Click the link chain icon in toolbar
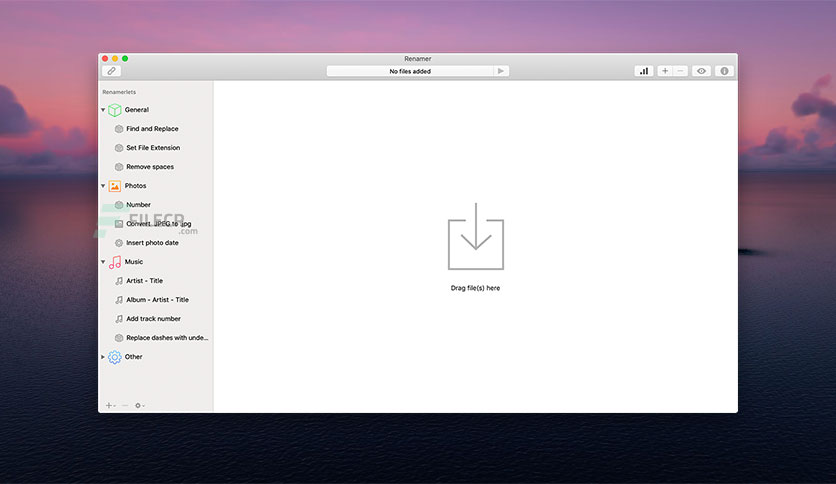The width and height of the screenshot is (836, 484). pos(111,71)
